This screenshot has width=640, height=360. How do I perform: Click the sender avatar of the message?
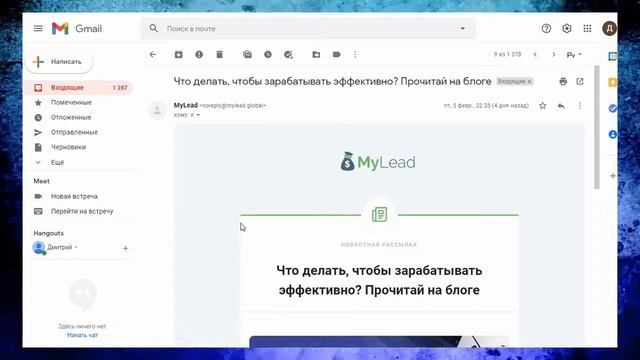(x=157, y=110)
